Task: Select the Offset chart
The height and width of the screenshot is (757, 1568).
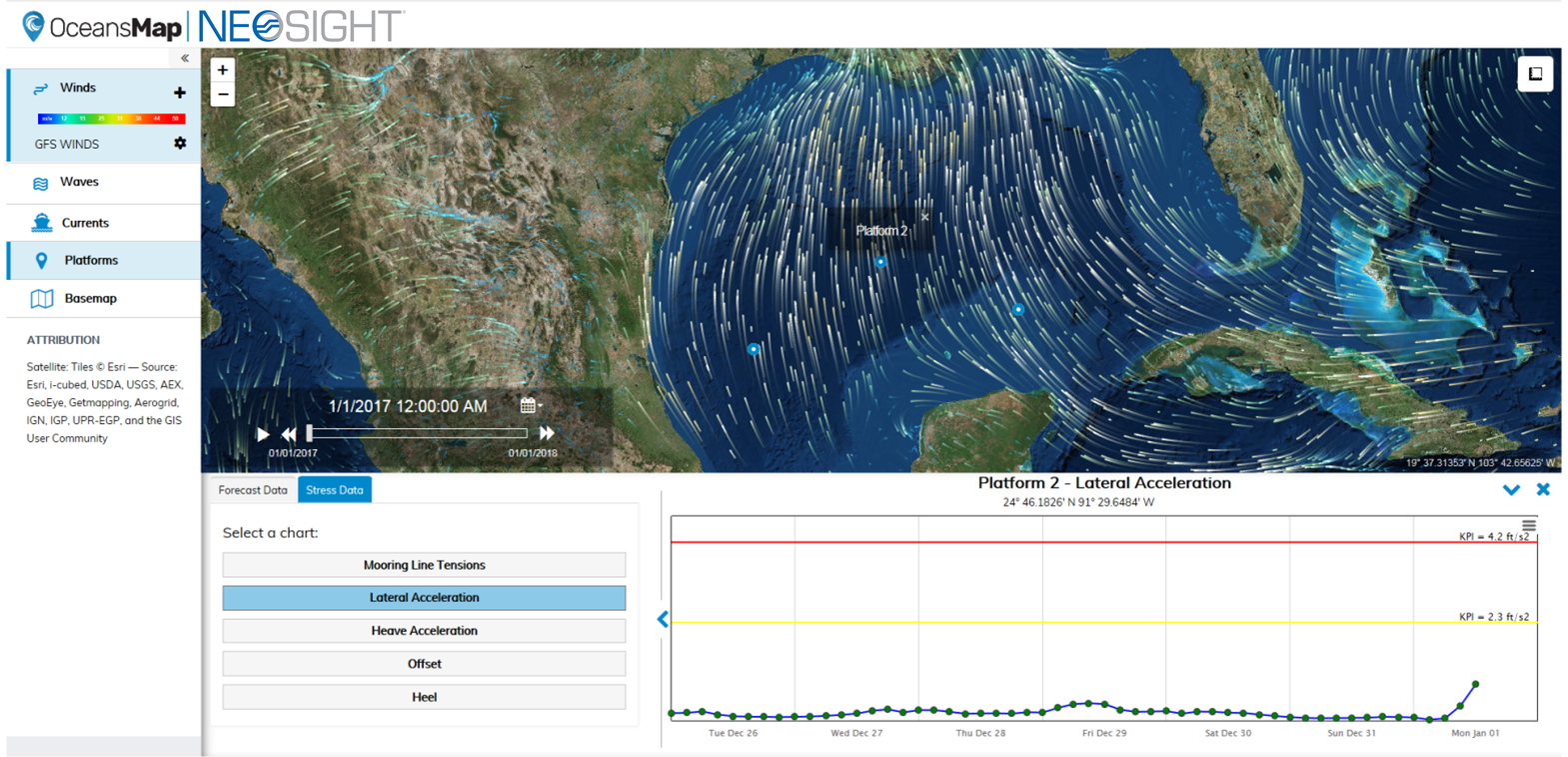Action: tap(424, 664)
